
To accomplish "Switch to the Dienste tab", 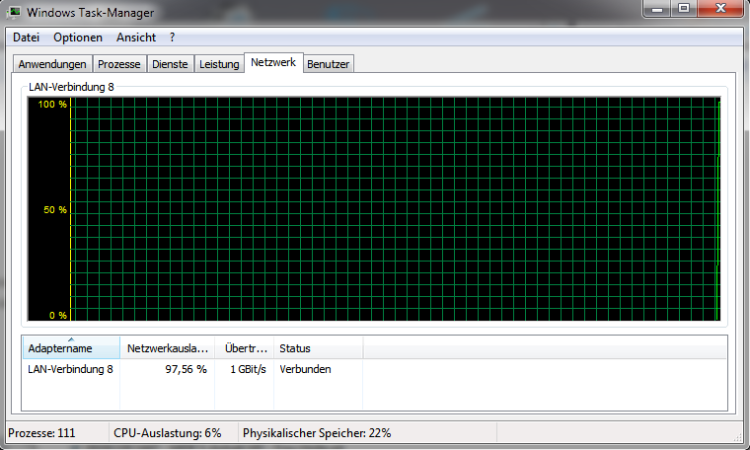I will coord(169,64).
